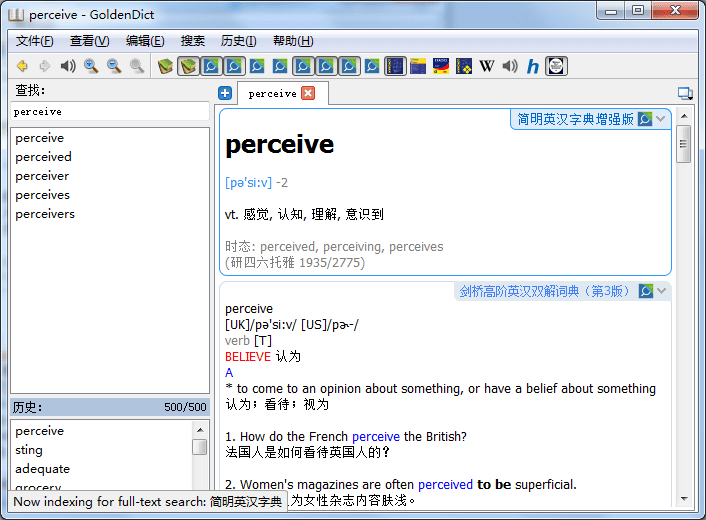Click the 剑桥高阶英汉双解词典（第3版）title
This screenshot has height=520, width=706.
pos(544,291)
